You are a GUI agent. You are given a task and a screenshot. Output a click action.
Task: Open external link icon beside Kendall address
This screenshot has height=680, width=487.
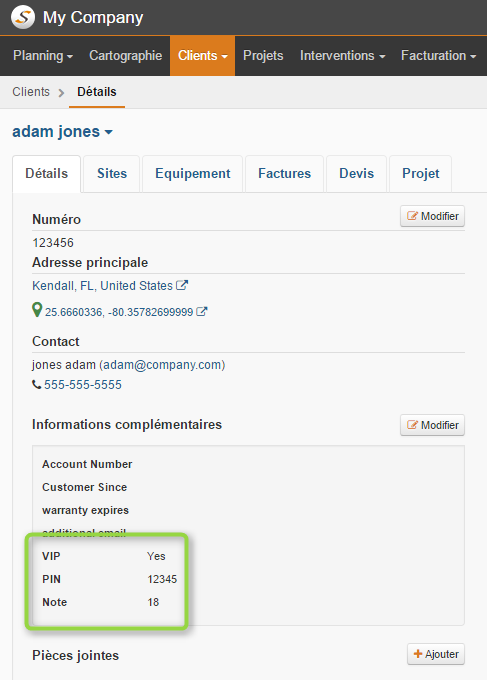click(182, 285)
